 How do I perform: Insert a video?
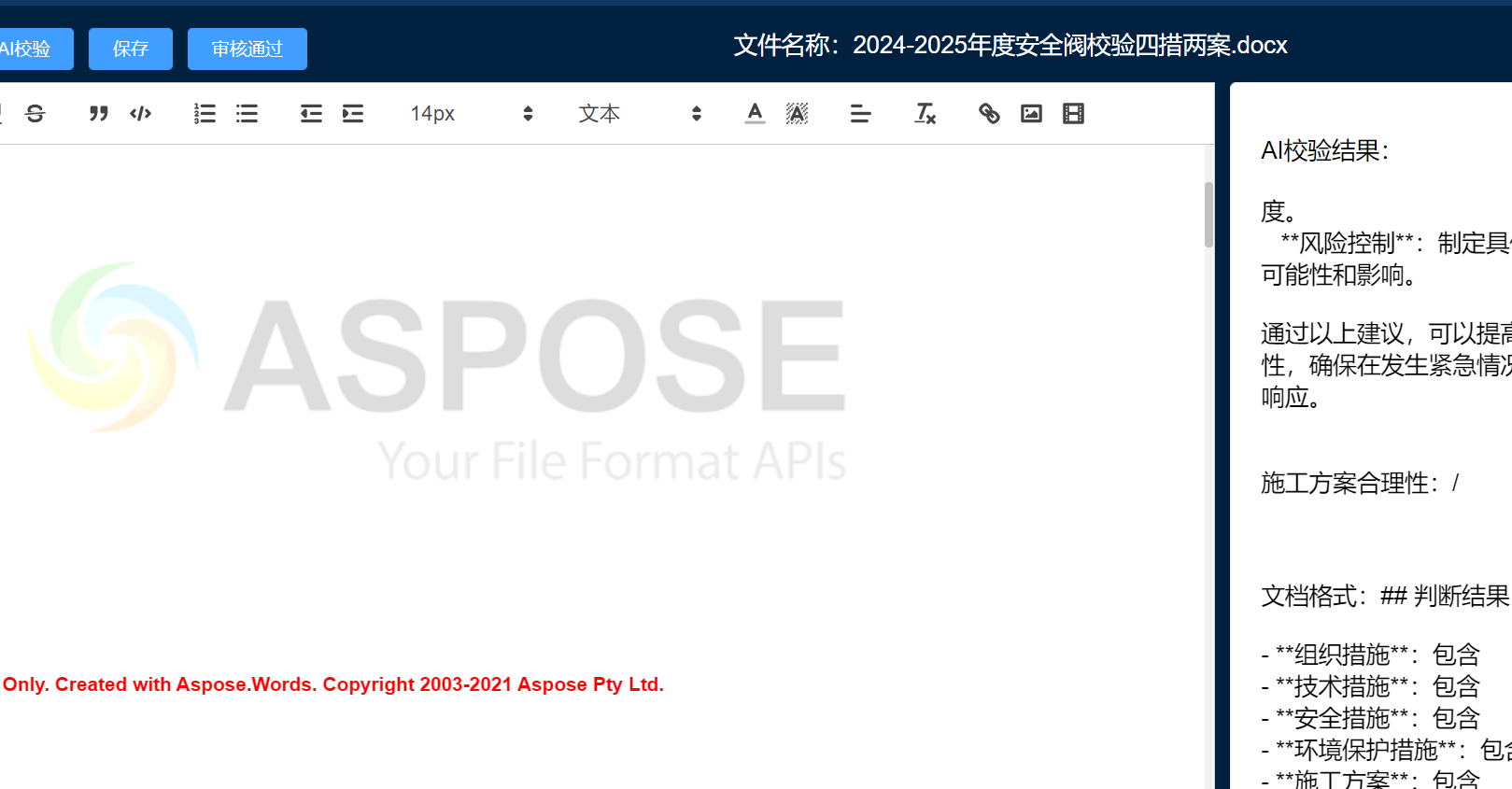point(1073,114)
